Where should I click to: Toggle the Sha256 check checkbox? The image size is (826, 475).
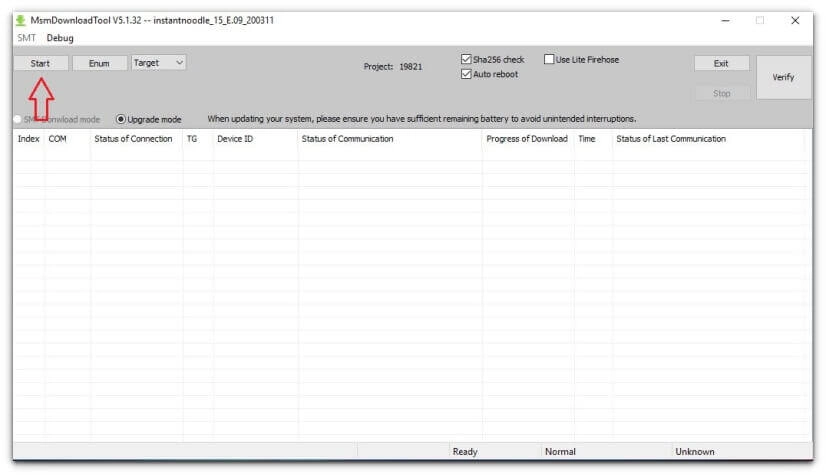tap(467, 60)
